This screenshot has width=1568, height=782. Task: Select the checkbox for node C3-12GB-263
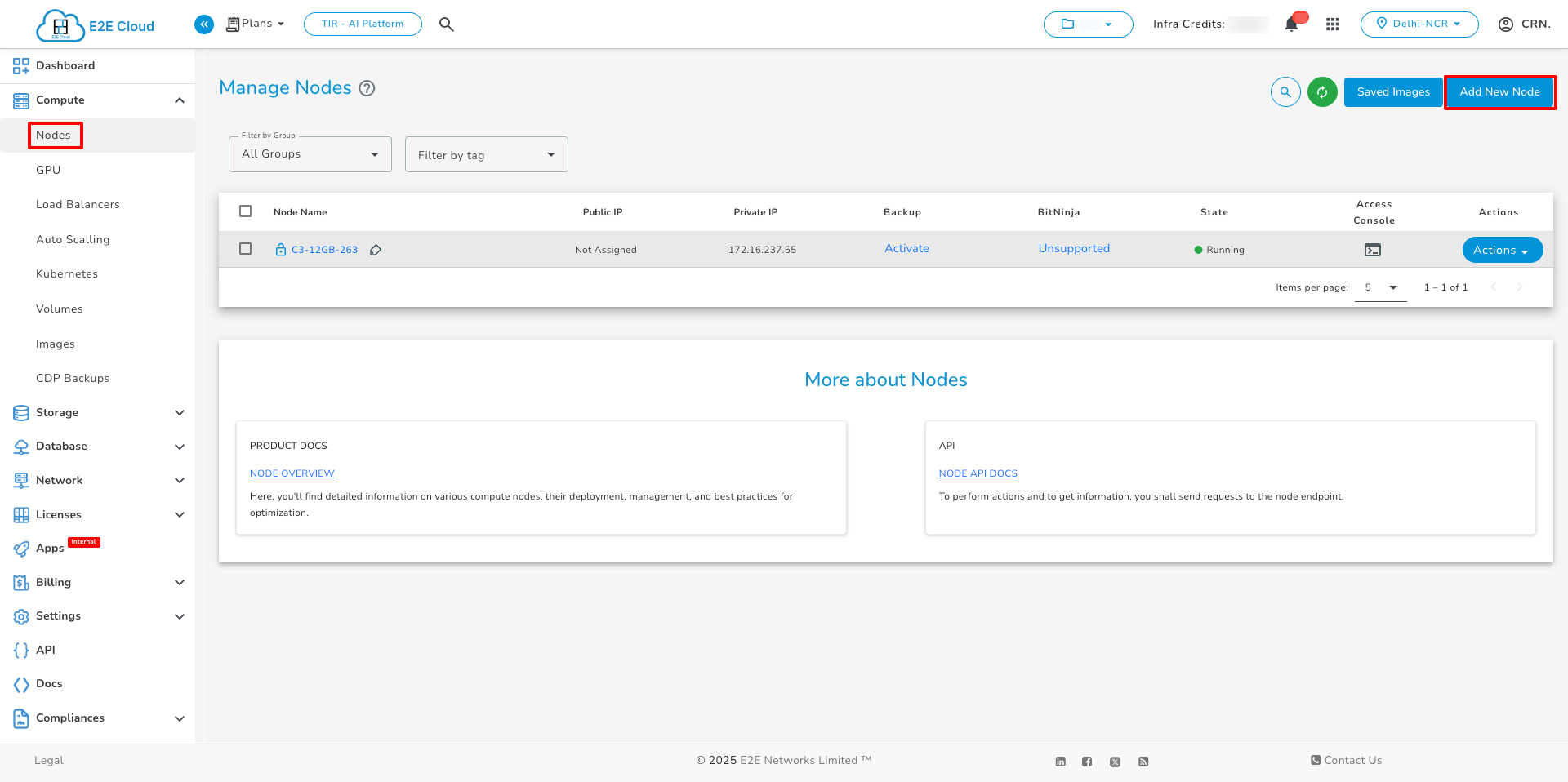pos(245,249)
